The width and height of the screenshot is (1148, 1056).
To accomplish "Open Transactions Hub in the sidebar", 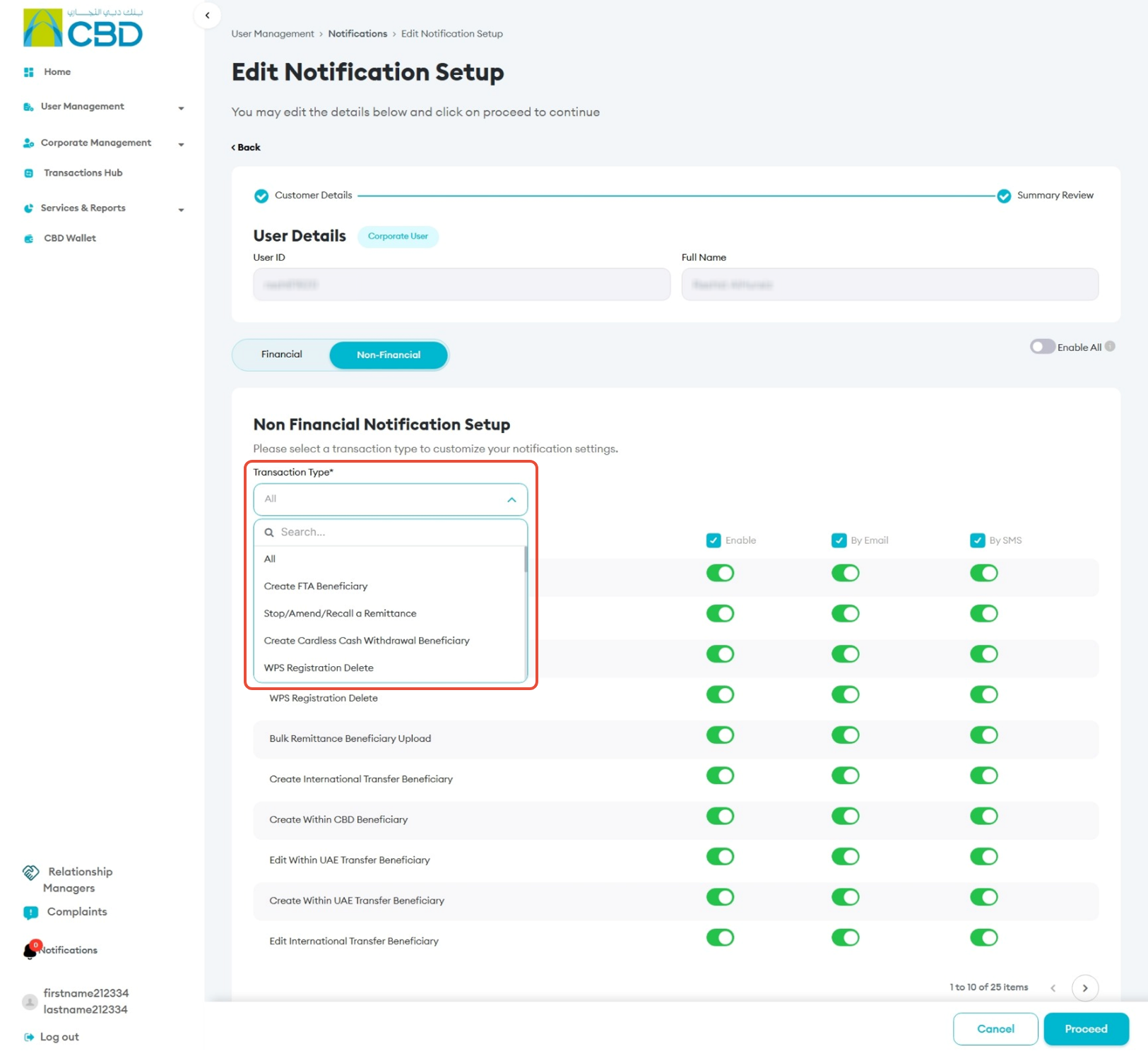I will pyautogui.click(x=83, y=173).
